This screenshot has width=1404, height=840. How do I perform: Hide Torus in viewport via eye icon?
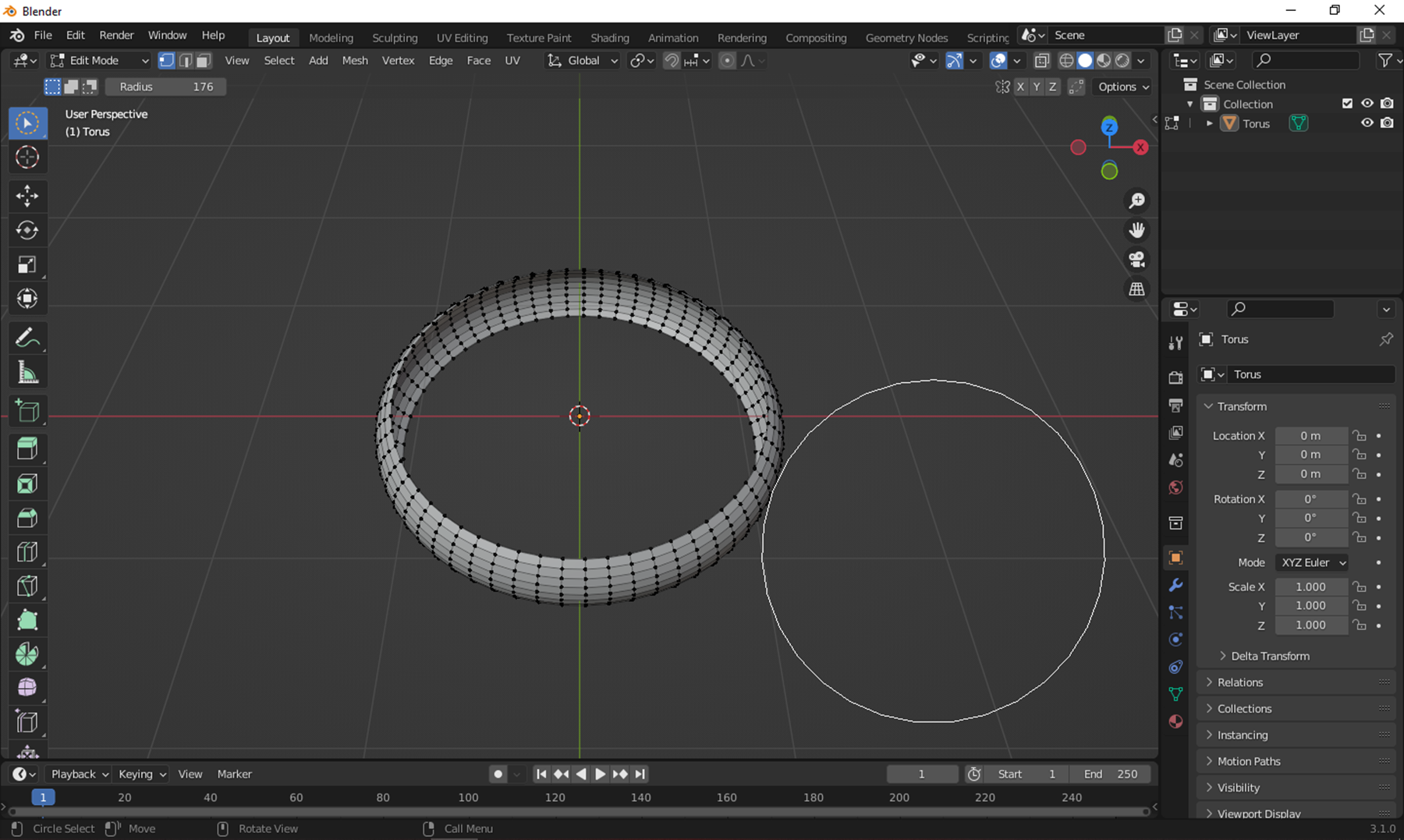click(x=1367, y=123)
